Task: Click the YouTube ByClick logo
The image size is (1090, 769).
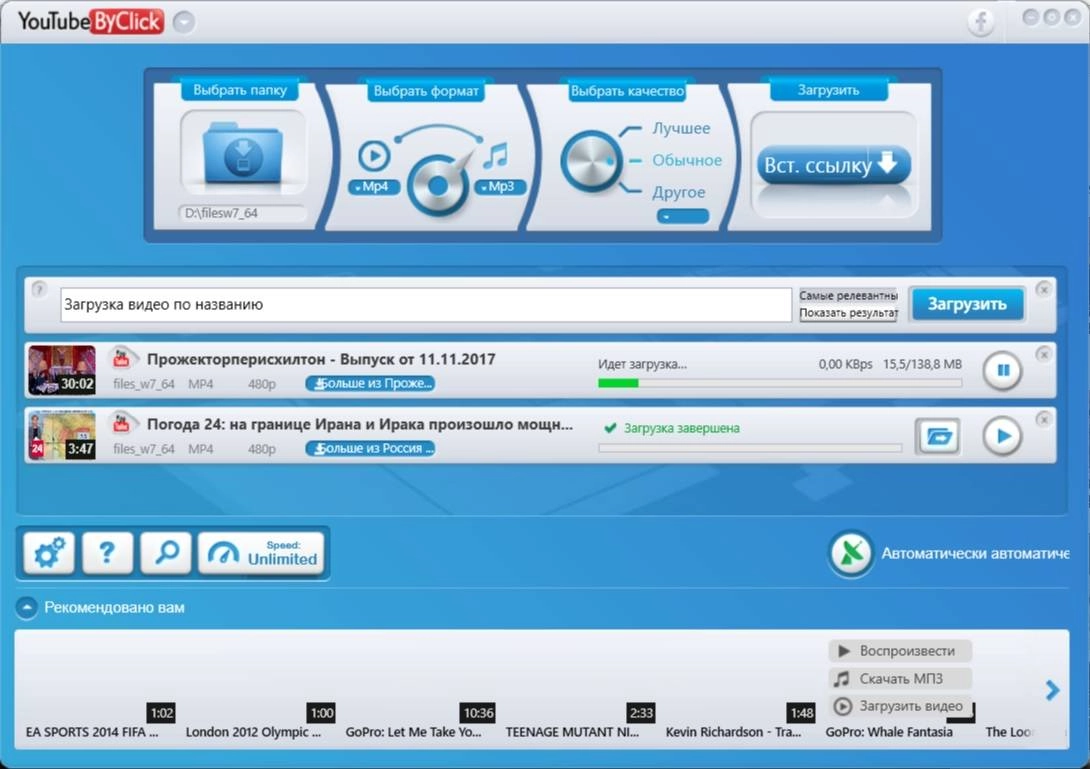Action: [91, 22]
